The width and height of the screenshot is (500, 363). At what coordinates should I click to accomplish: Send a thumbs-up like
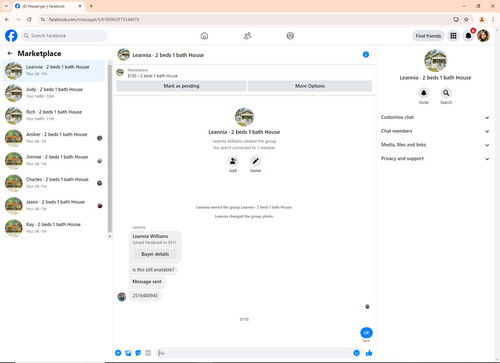tap(369, 353)
